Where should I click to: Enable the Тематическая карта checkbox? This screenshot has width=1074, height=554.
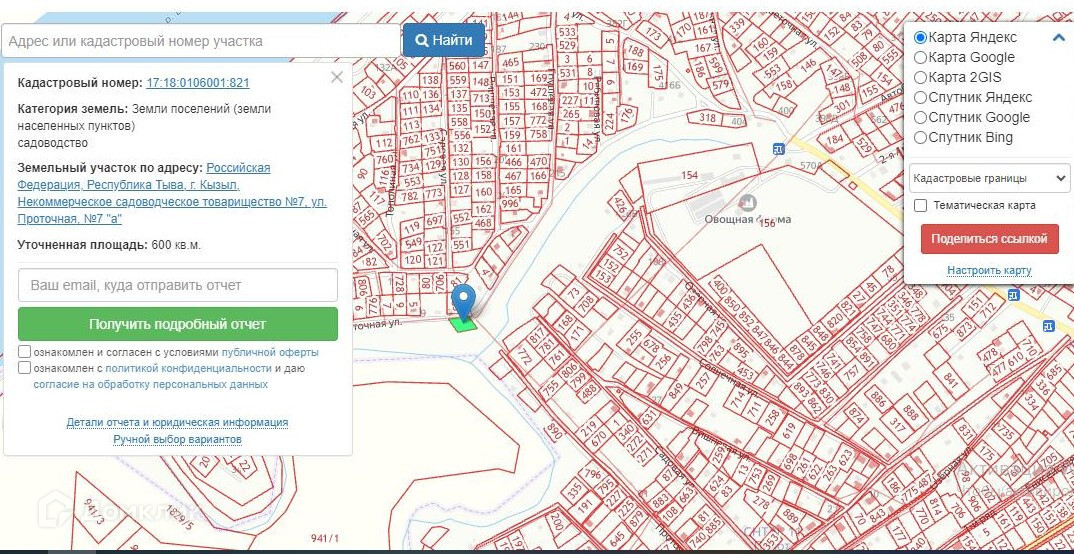coord(920,205)
